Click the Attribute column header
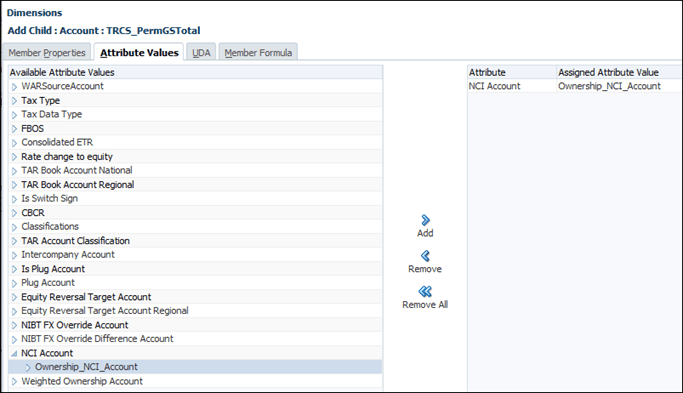683x393 pixels. click(512, 72)
